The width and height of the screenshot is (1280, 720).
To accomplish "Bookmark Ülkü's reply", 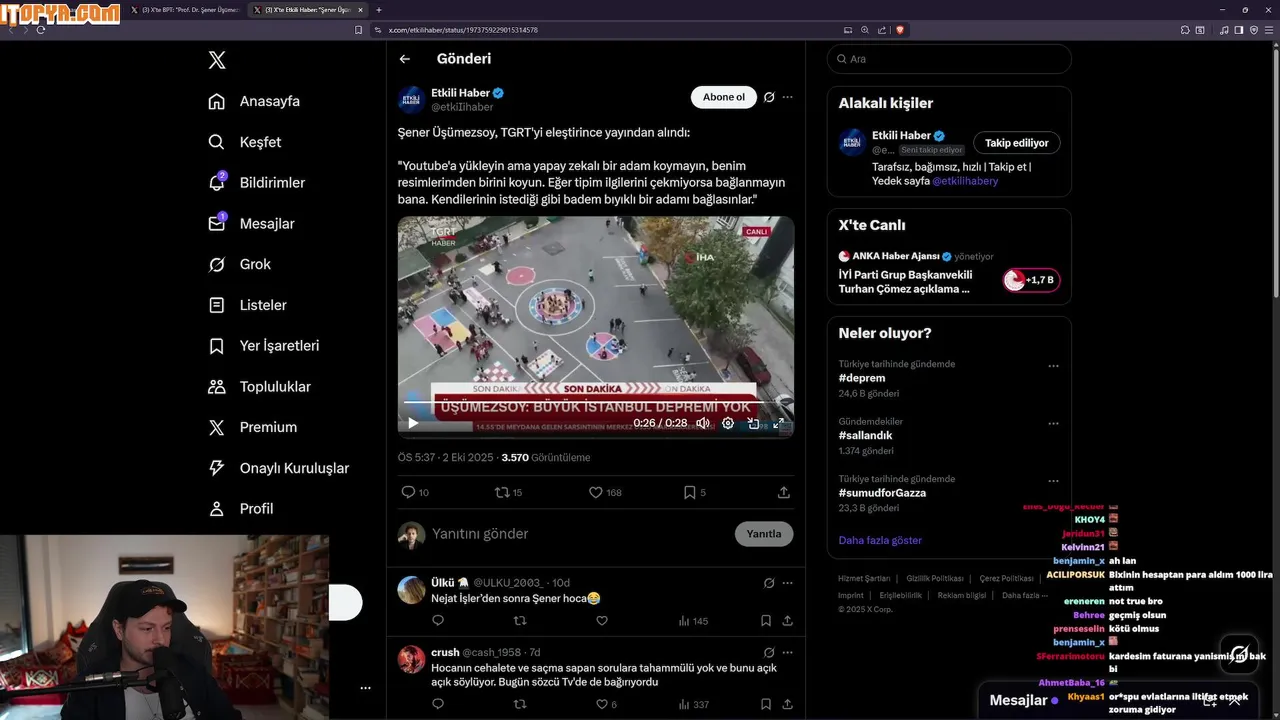I will tap(766, 621).
